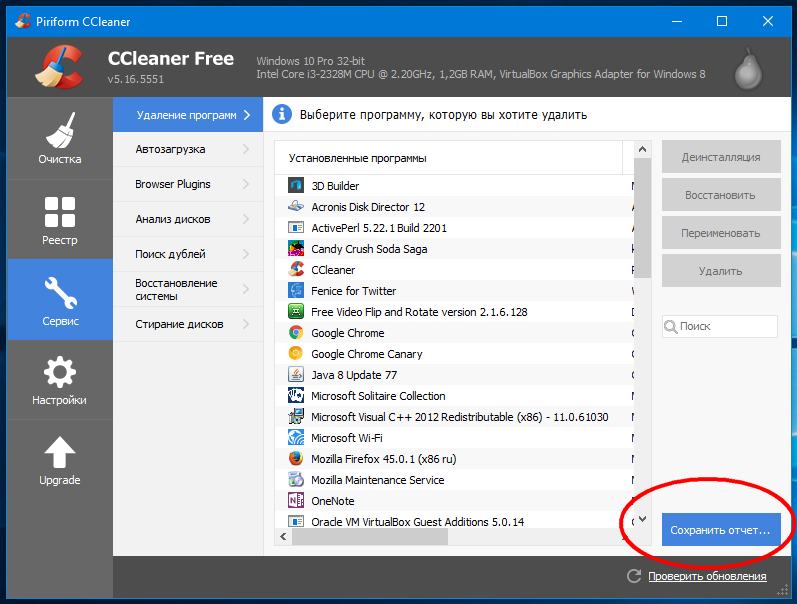Click the vertical scrollbar down arrow
Image resolution: width=797 pixels, height=604 pixels.
642,519
